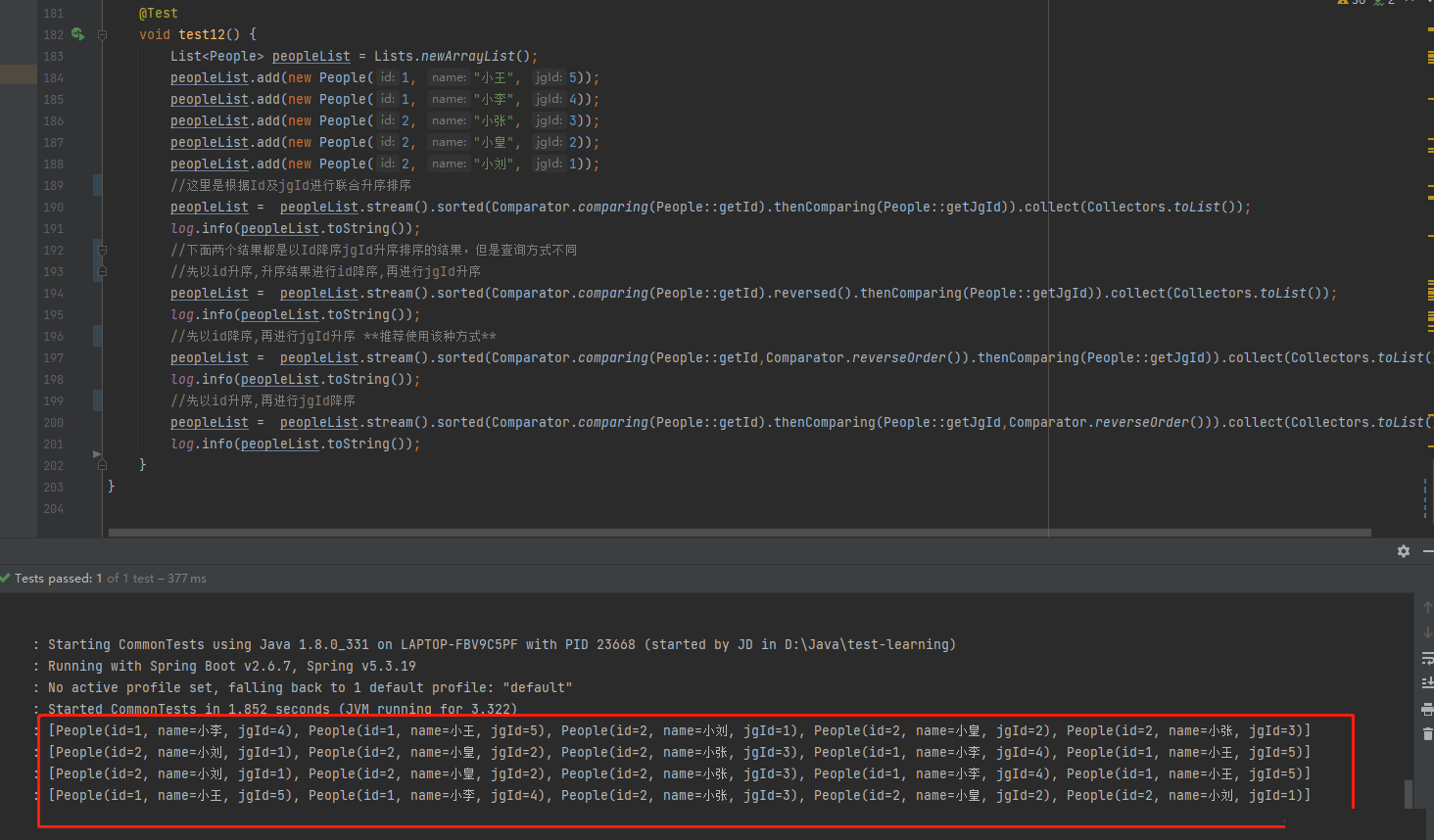Click the test12 method name
The height and width of the screenshot is (840, 1434).
[x=202, y=34]
